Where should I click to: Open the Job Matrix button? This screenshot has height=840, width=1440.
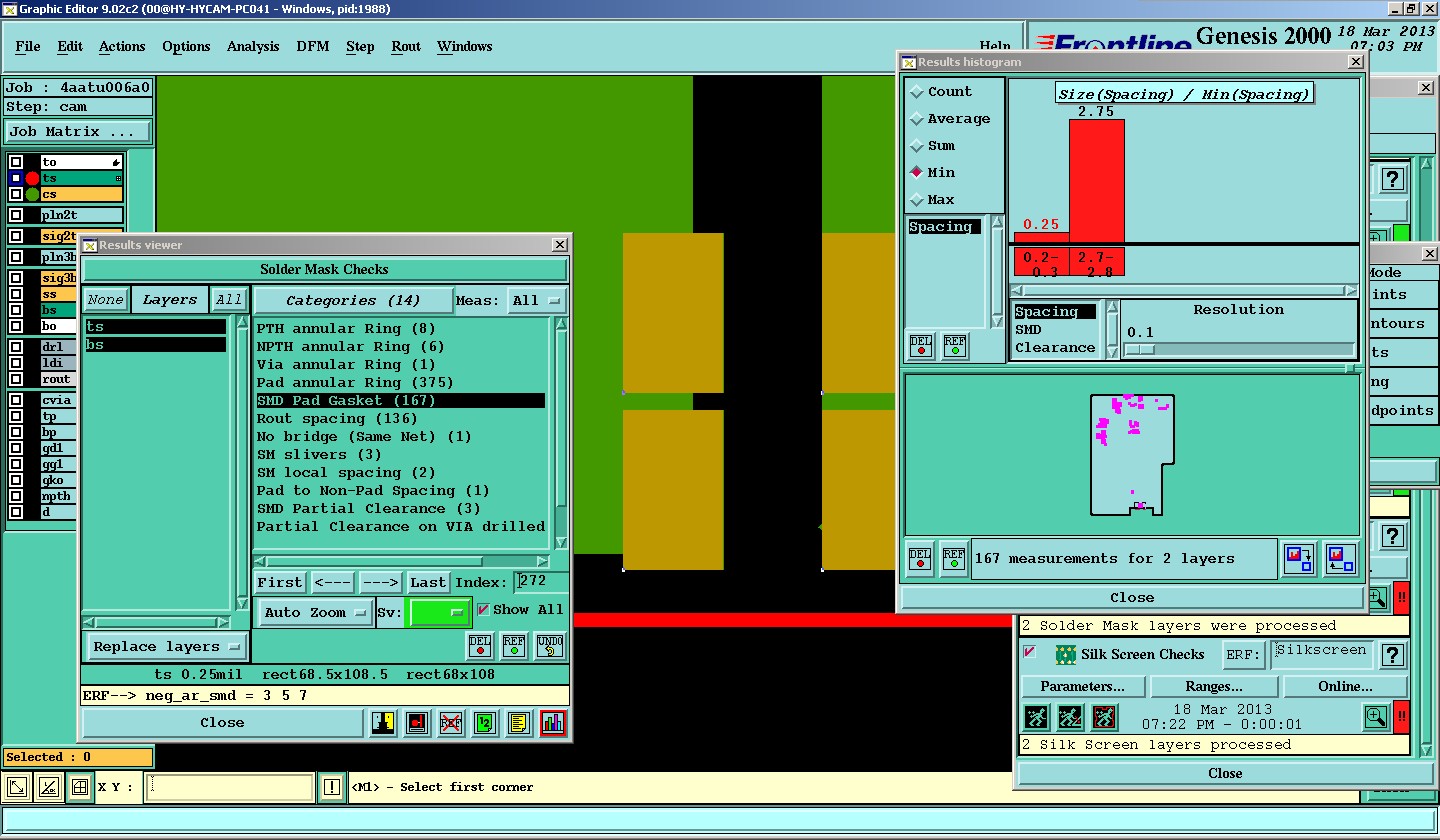coord(78,132)
